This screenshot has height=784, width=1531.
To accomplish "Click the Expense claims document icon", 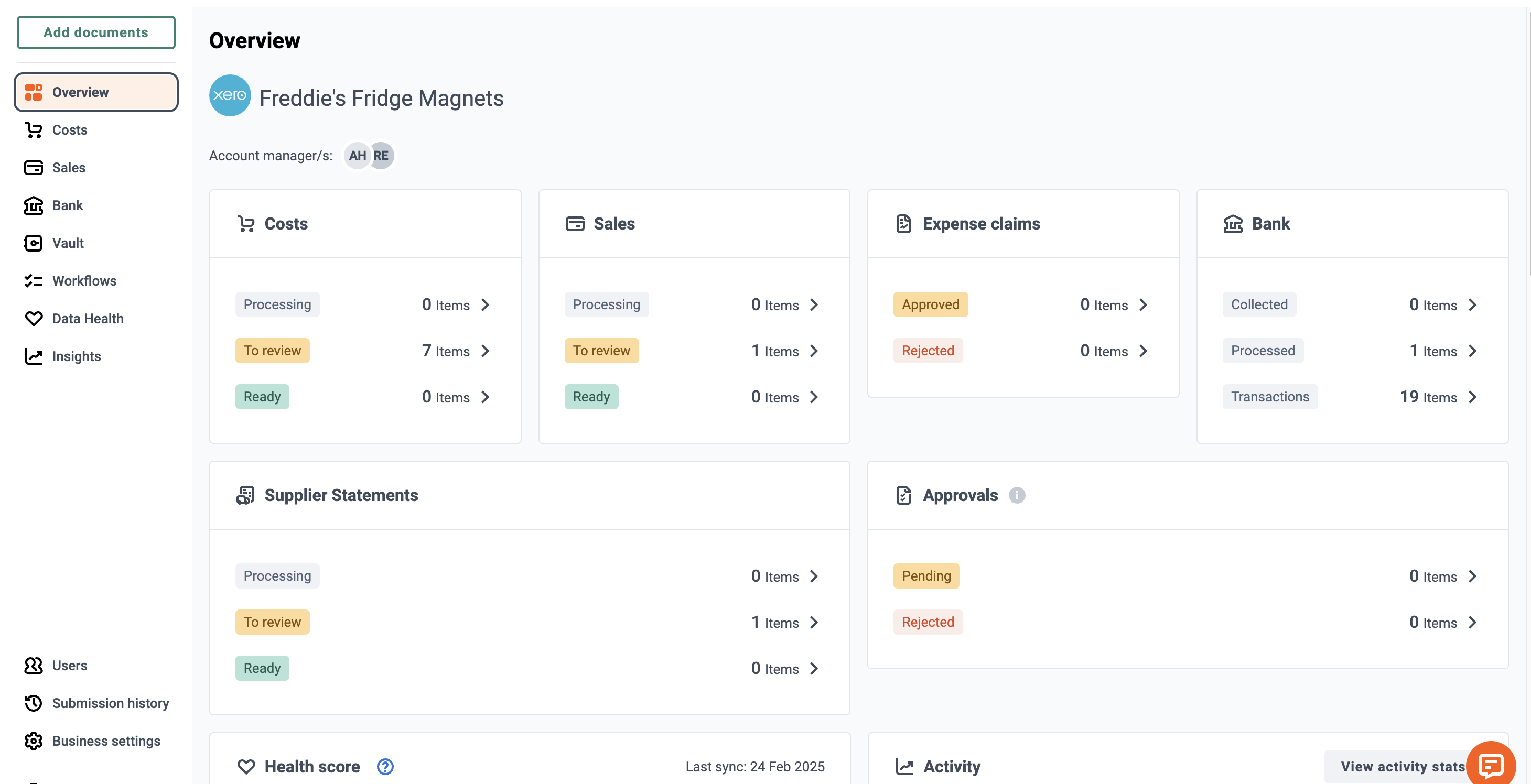I will tap(903, 224).
